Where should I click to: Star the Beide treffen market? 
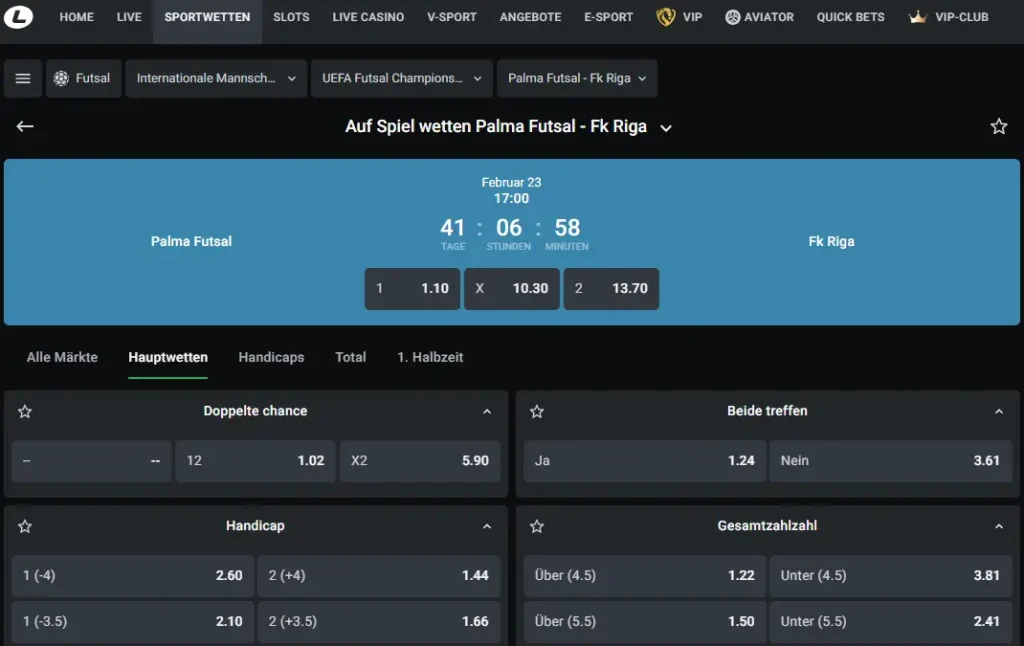coord(537,411)
